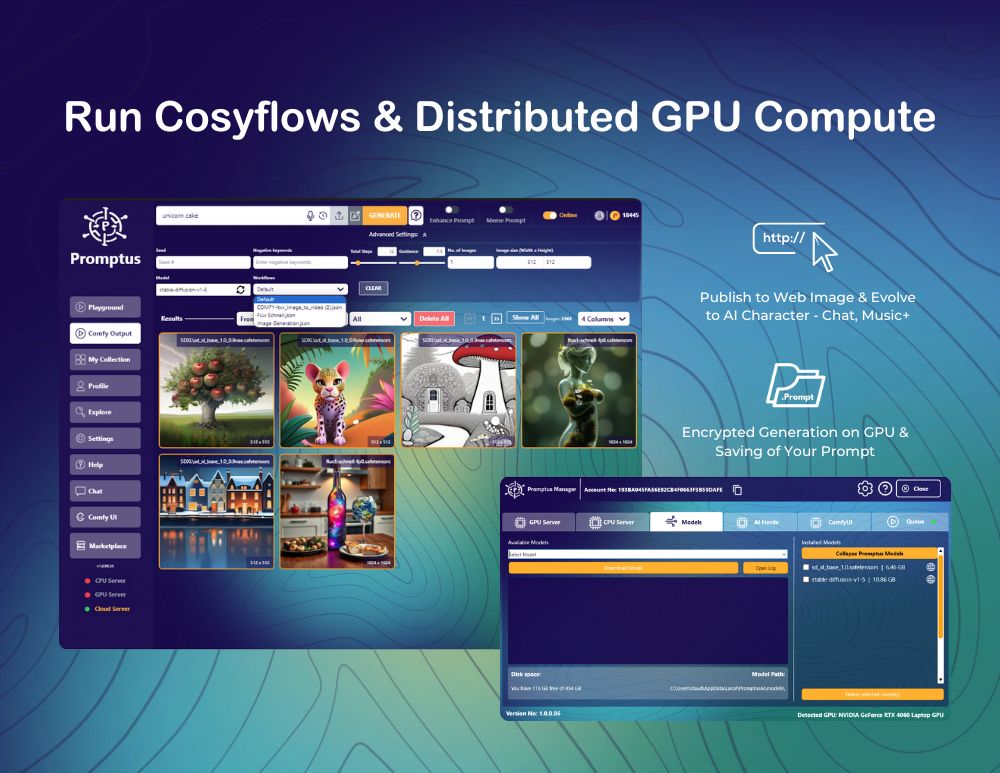
Task: Check the sd_xl_base_1.0.safetensors model checkbox
Action: 806,567
